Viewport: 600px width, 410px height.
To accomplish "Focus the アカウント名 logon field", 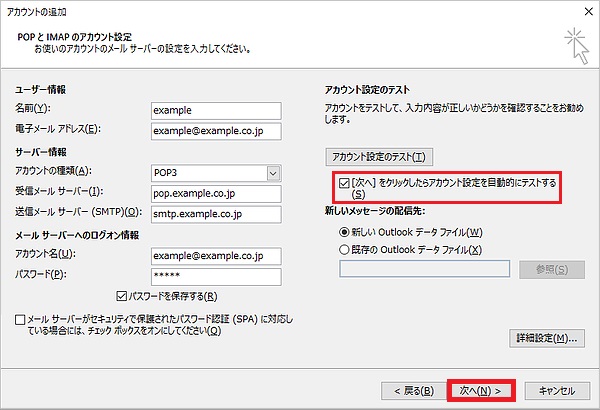I will 215,256.
